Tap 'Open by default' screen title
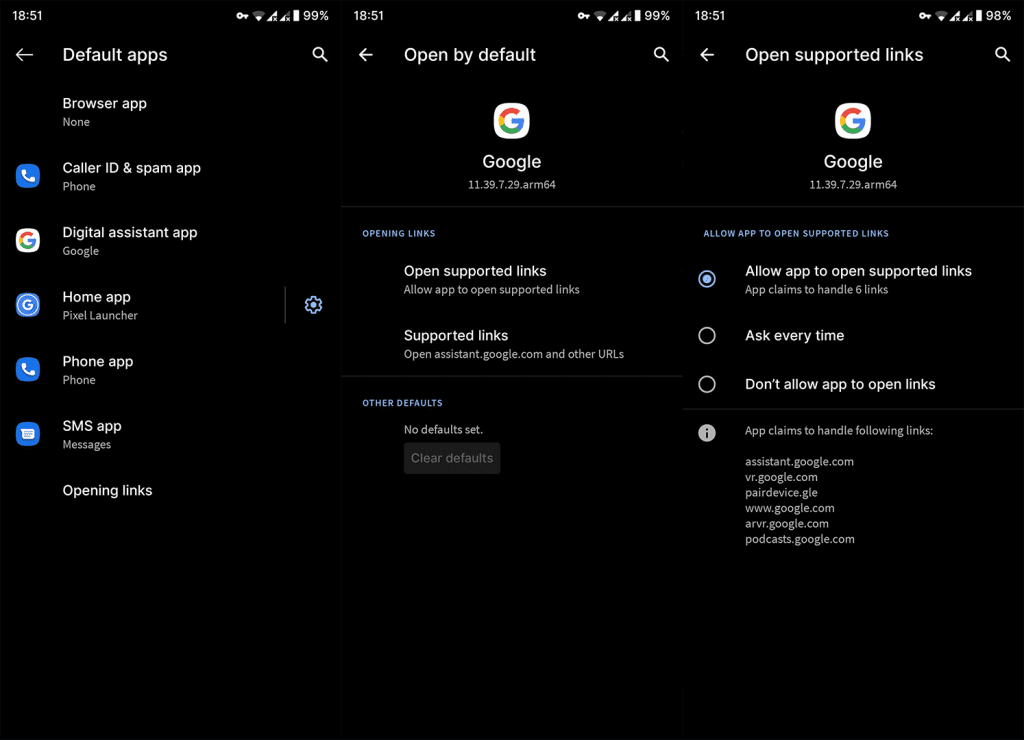This screenshot has height=740, width=1024. tap(470, 55)
